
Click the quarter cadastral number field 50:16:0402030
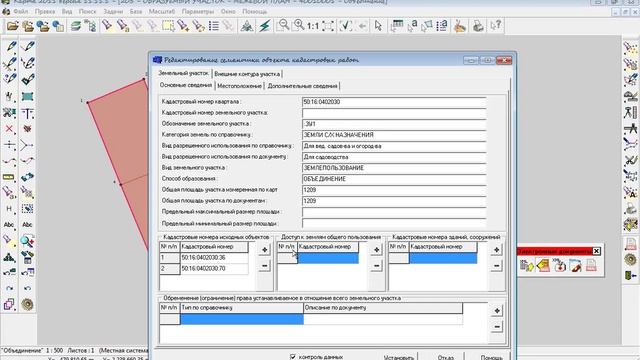(394, 102)
